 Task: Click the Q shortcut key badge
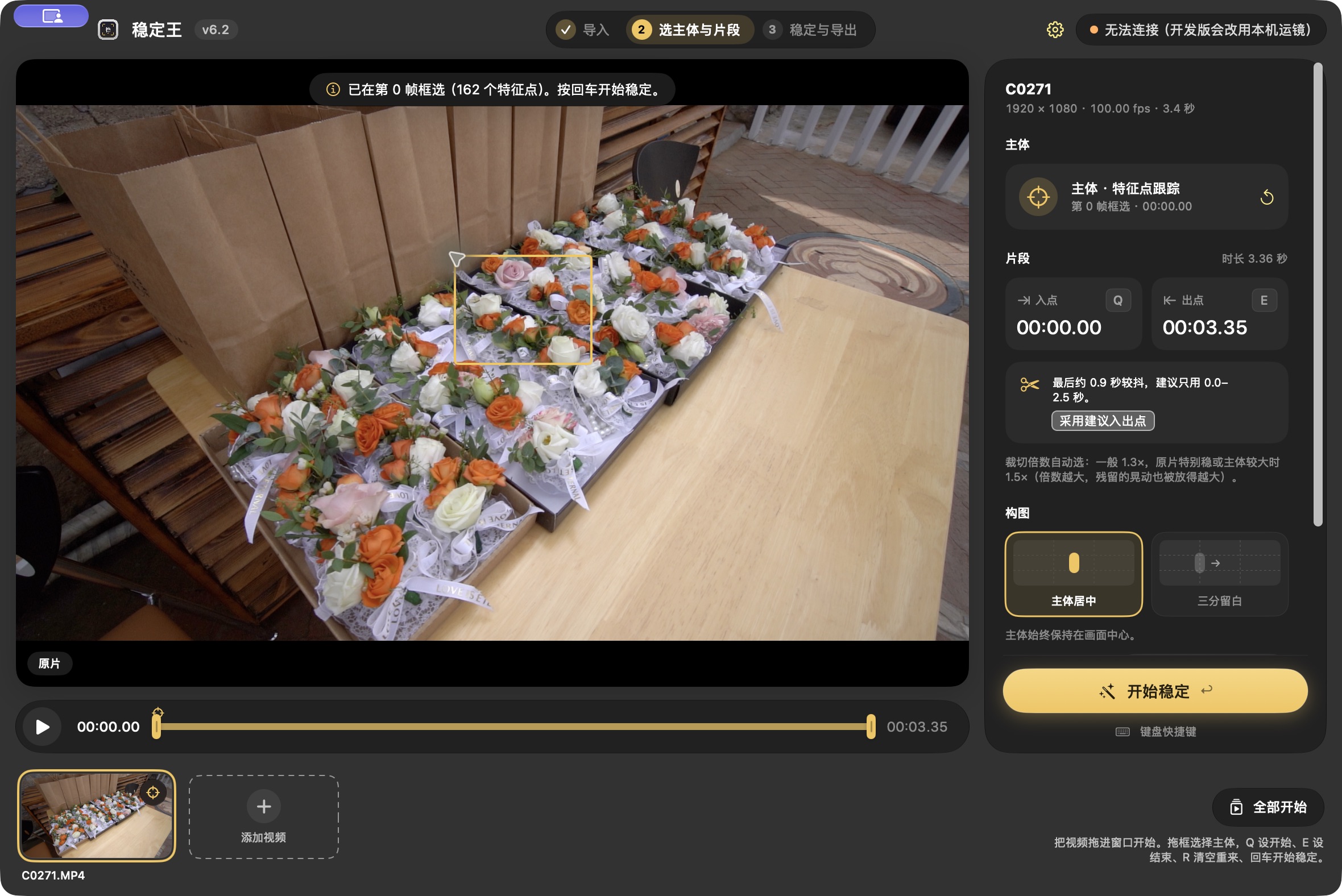coord(1118,301)
